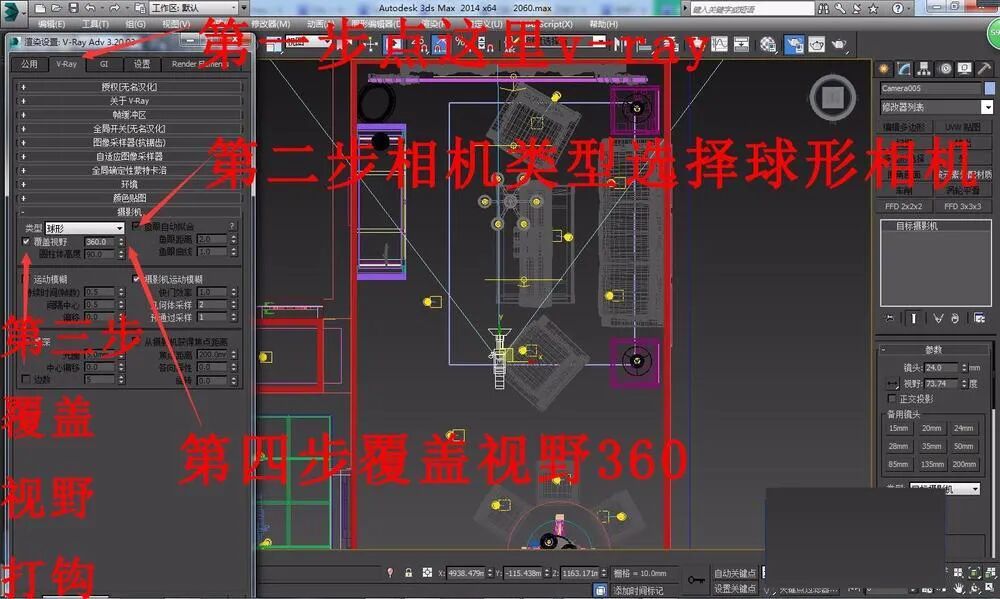Expand the 自适应图像采样器 rollout
This screenshot has height=599, width=1000.
[x=129, y=156]
